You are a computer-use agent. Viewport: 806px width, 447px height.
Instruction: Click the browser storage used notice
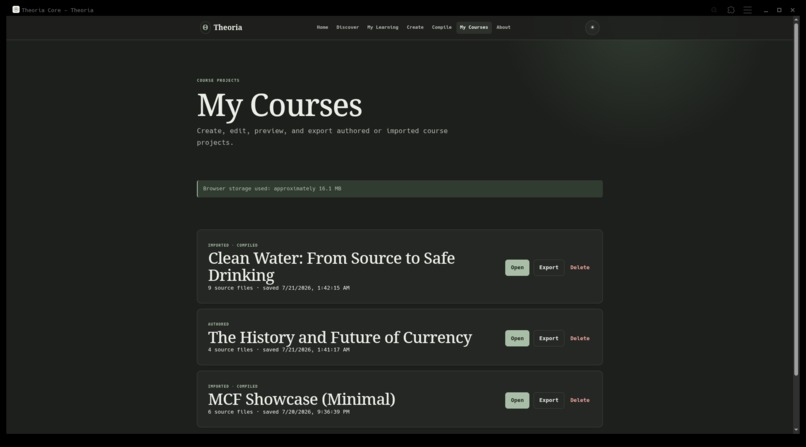click(x=399, y=189)
